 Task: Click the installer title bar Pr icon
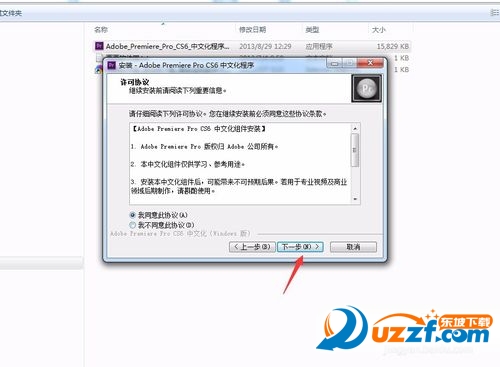pyautogui.click(x=111, y=65)
